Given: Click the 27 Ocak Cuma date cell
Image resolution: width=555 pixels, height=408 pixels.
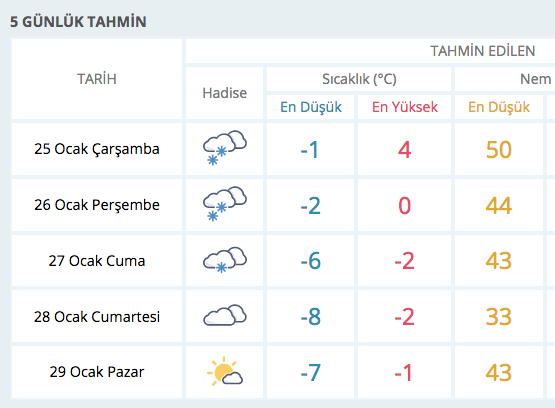Looking at the screenshot, I should click(97, 261).
